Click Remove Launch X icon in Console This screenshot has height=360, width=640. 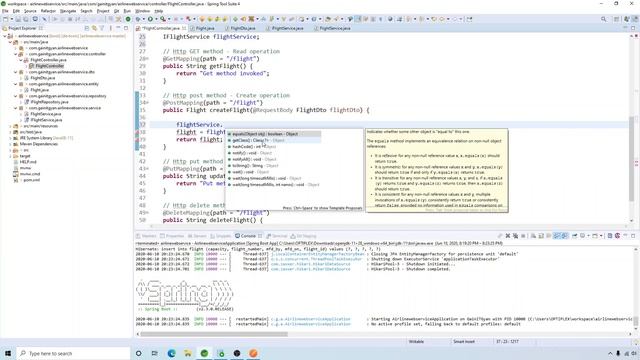508,236
